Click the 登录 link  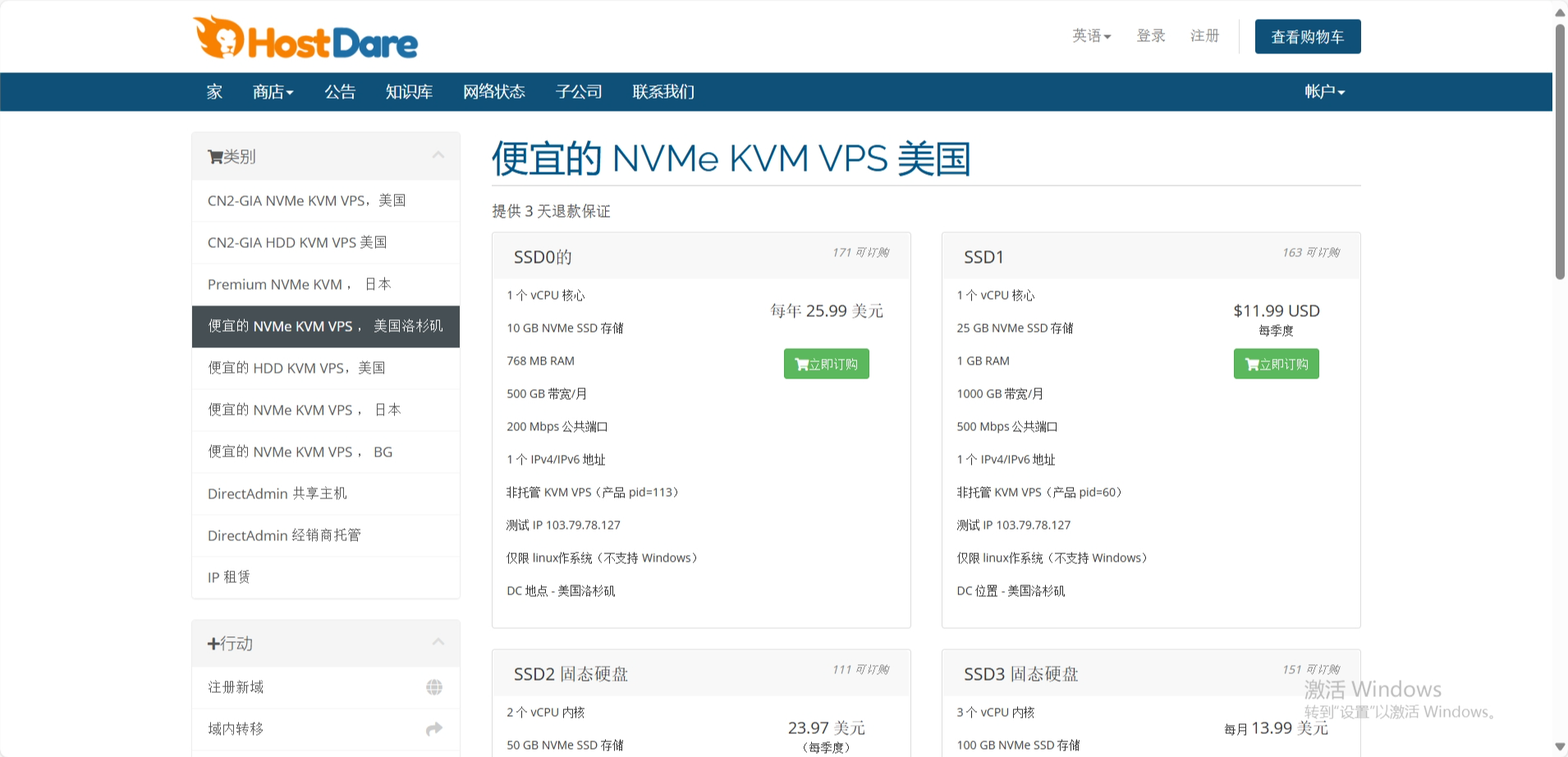tap(1150, 36)
